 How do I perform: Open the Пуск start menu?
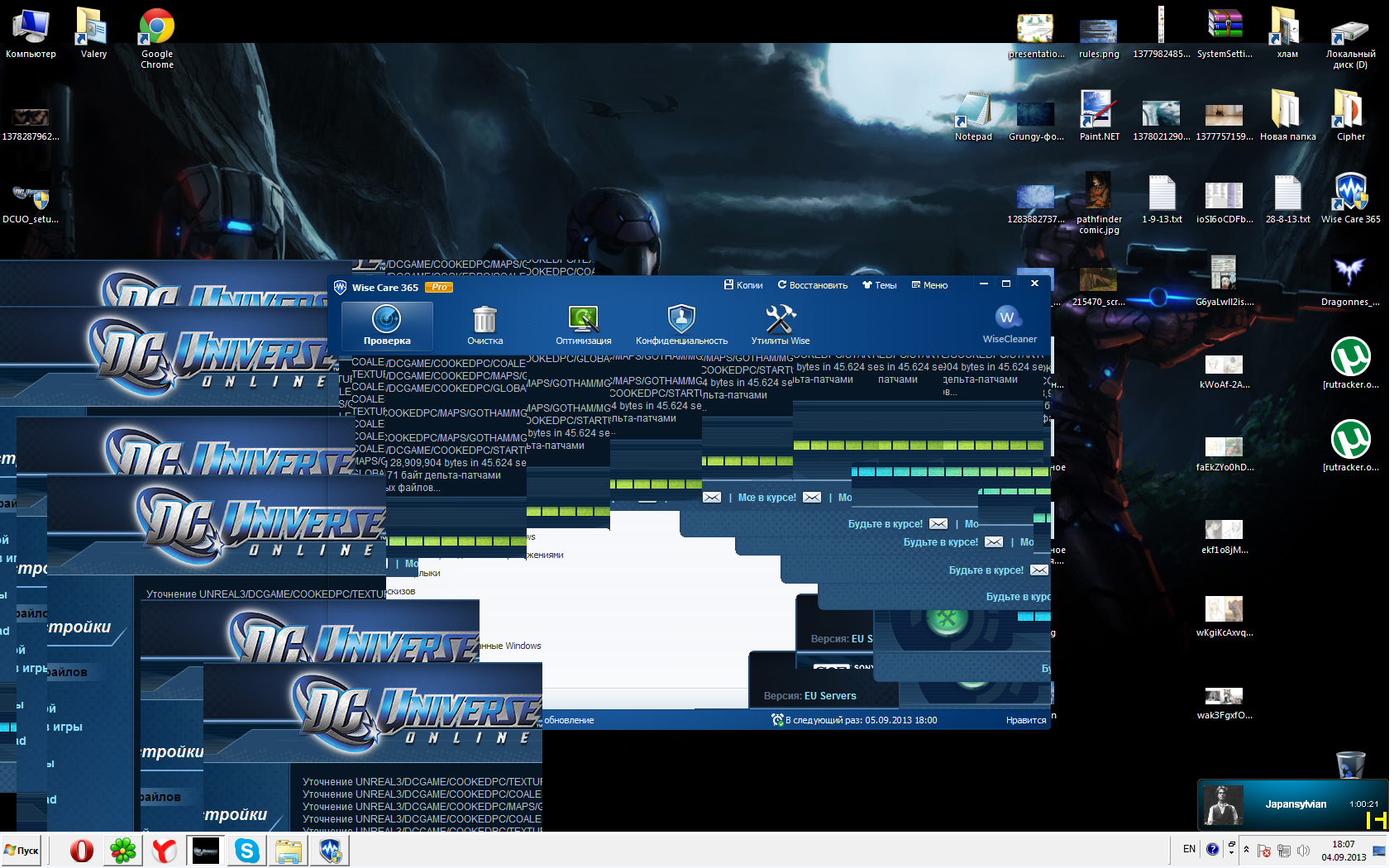pyautogui.click(x=21, y=851)
